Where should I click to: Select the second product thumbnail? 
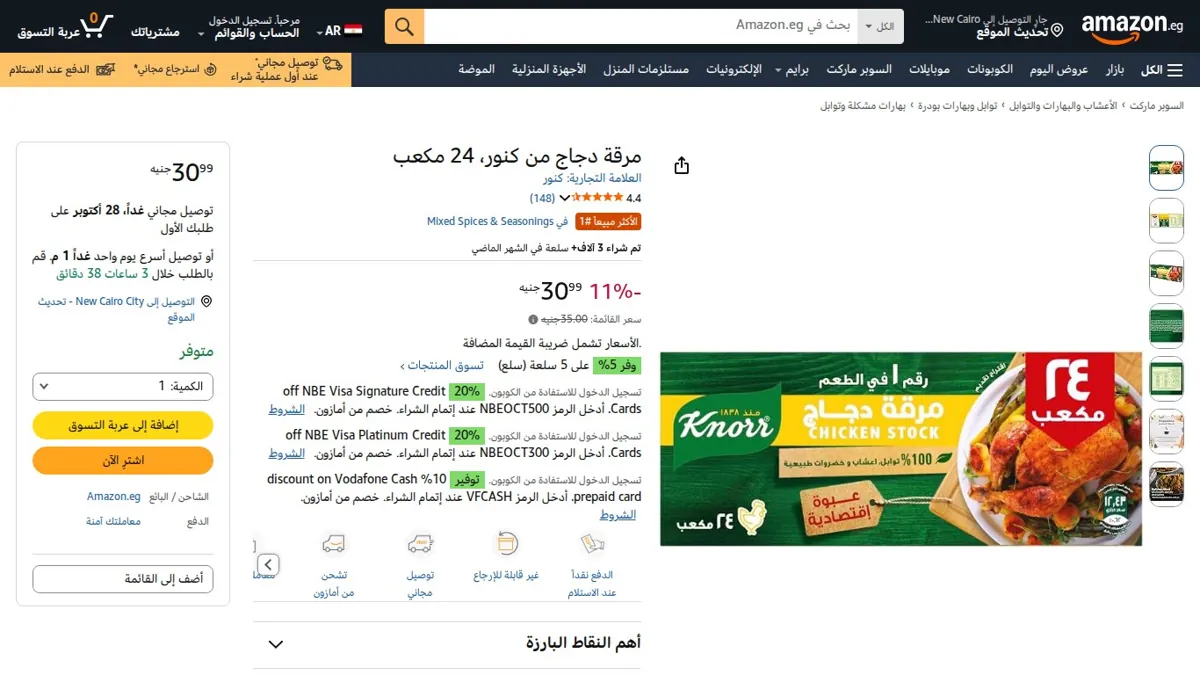tap(1166, 220)
